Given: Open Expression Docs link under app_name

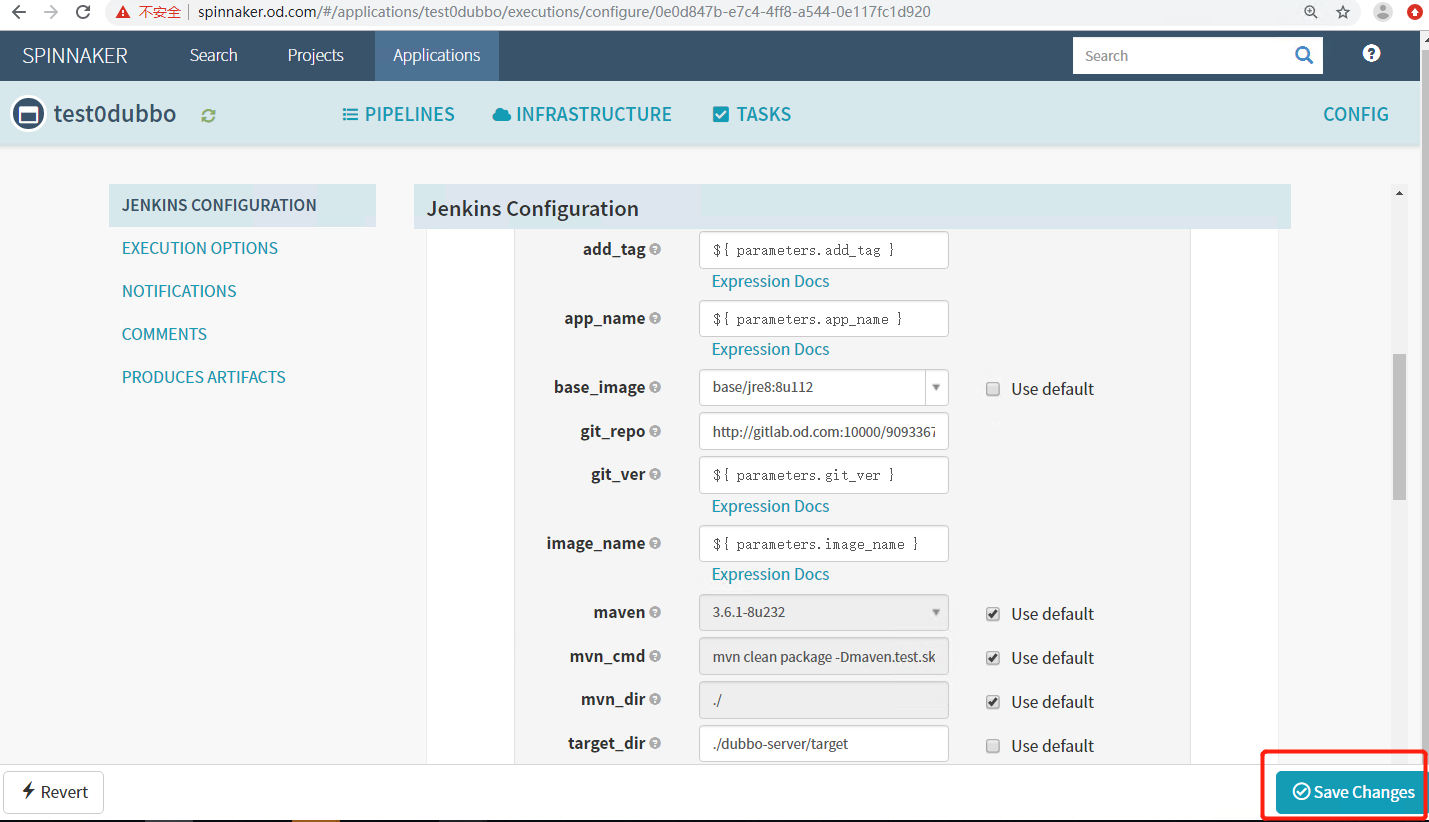Looking at the screenshot, I should coord(770,349).
